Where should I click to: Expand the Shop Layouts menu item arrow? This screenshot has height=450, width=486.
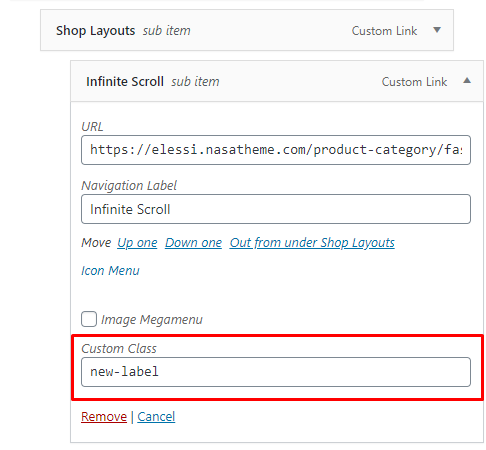[437, 30]
